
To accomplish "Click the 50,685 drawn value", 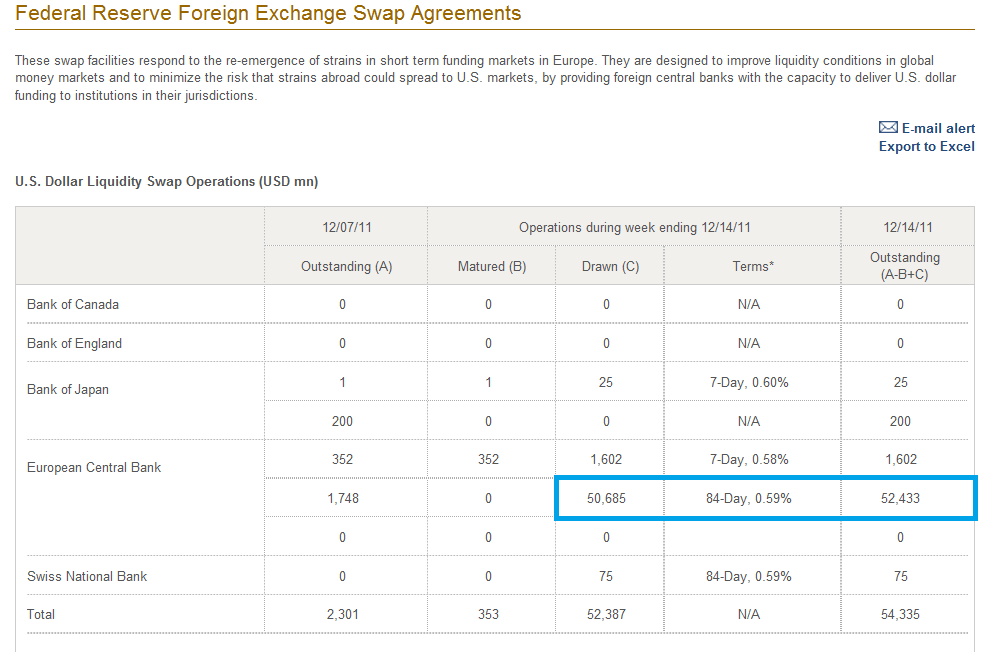I will coord(606,499).
